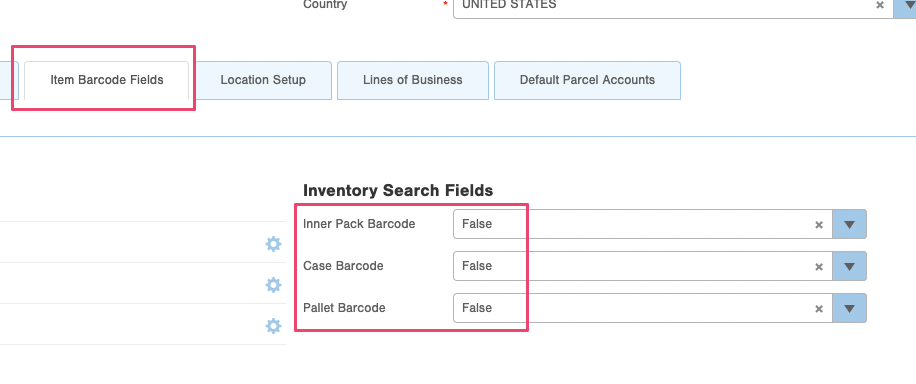Clear the Country field with x icon
The image size is (916, 384).
coord(880,5)
